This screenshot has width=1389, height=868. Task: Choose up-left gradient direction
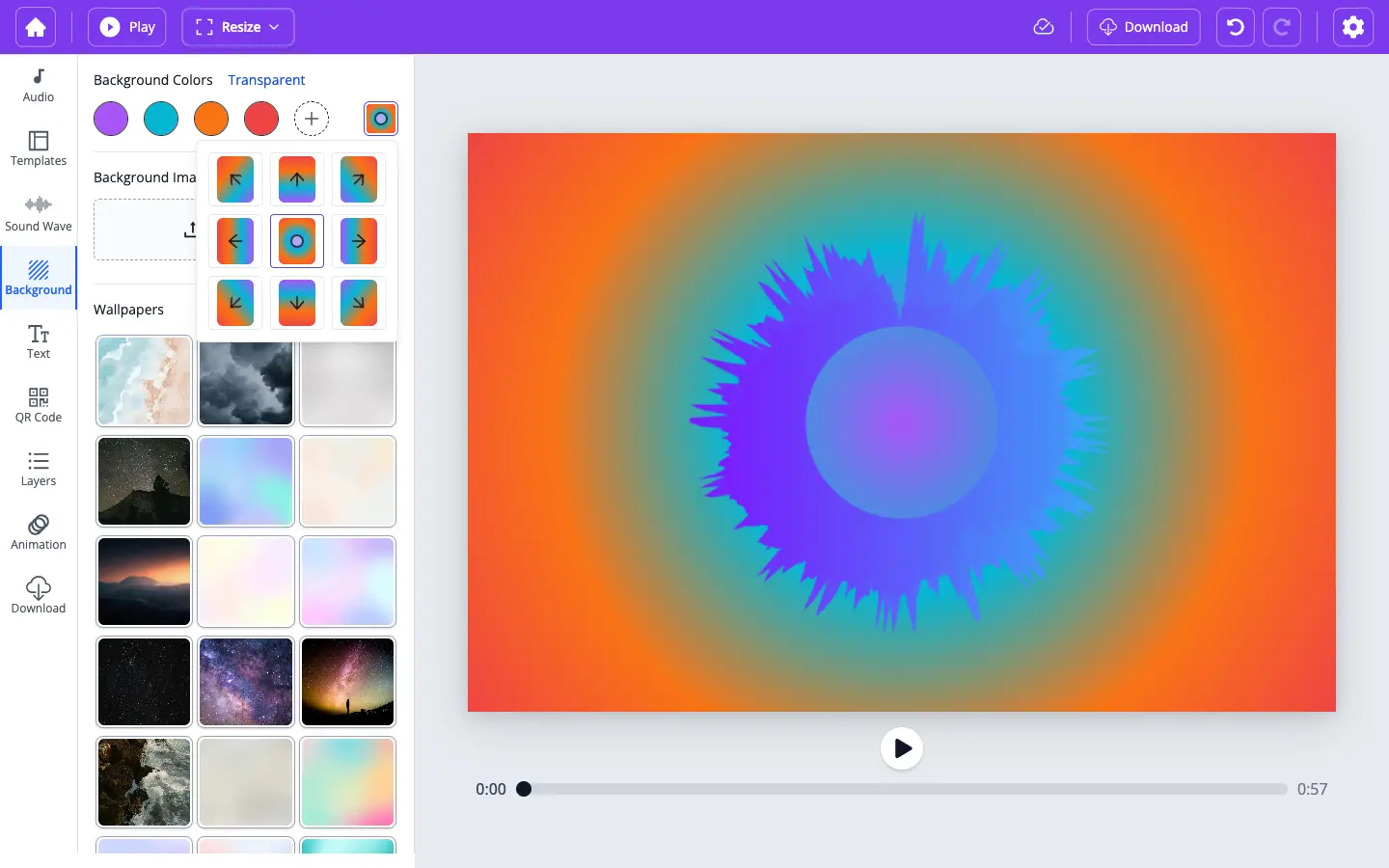pyautogui.click(x=235, y=179)
